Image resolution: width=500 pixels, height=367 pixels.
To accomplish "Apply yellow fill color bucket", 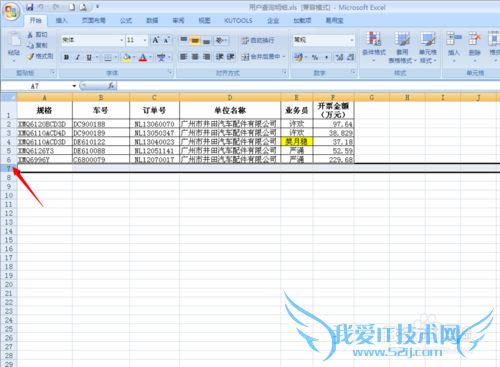I will 127,57.
